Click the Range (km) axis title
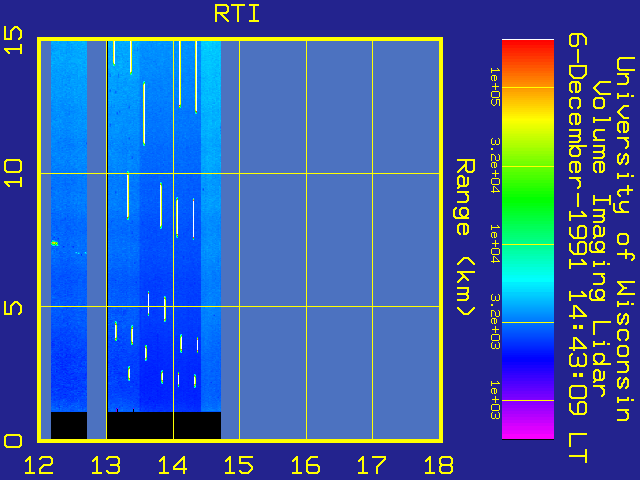The image size is (640, 480). (x=465, y=238)
